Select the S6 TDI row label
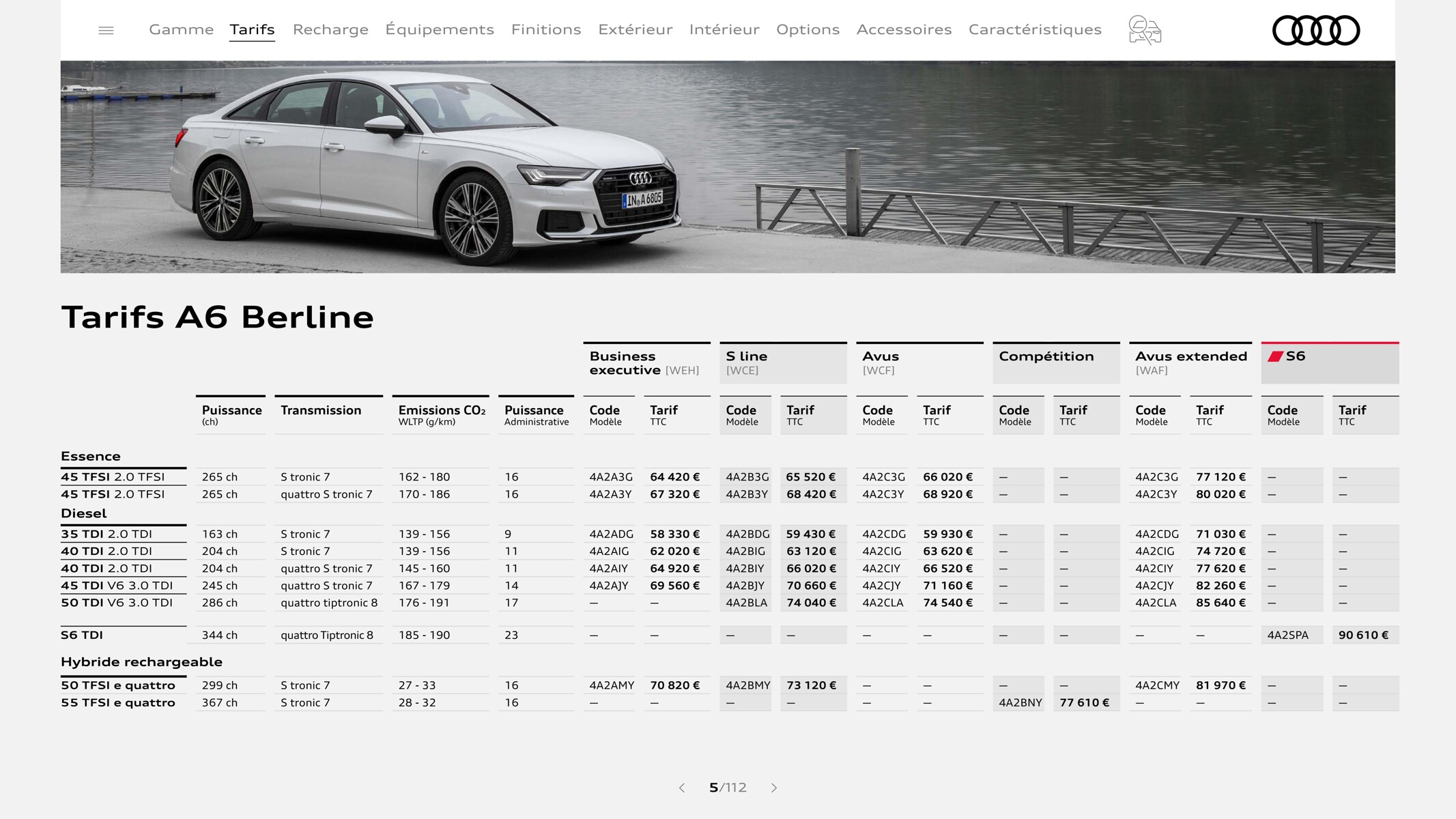Image resolution: width=1456 pixels, height=819 pixels. 82,635
